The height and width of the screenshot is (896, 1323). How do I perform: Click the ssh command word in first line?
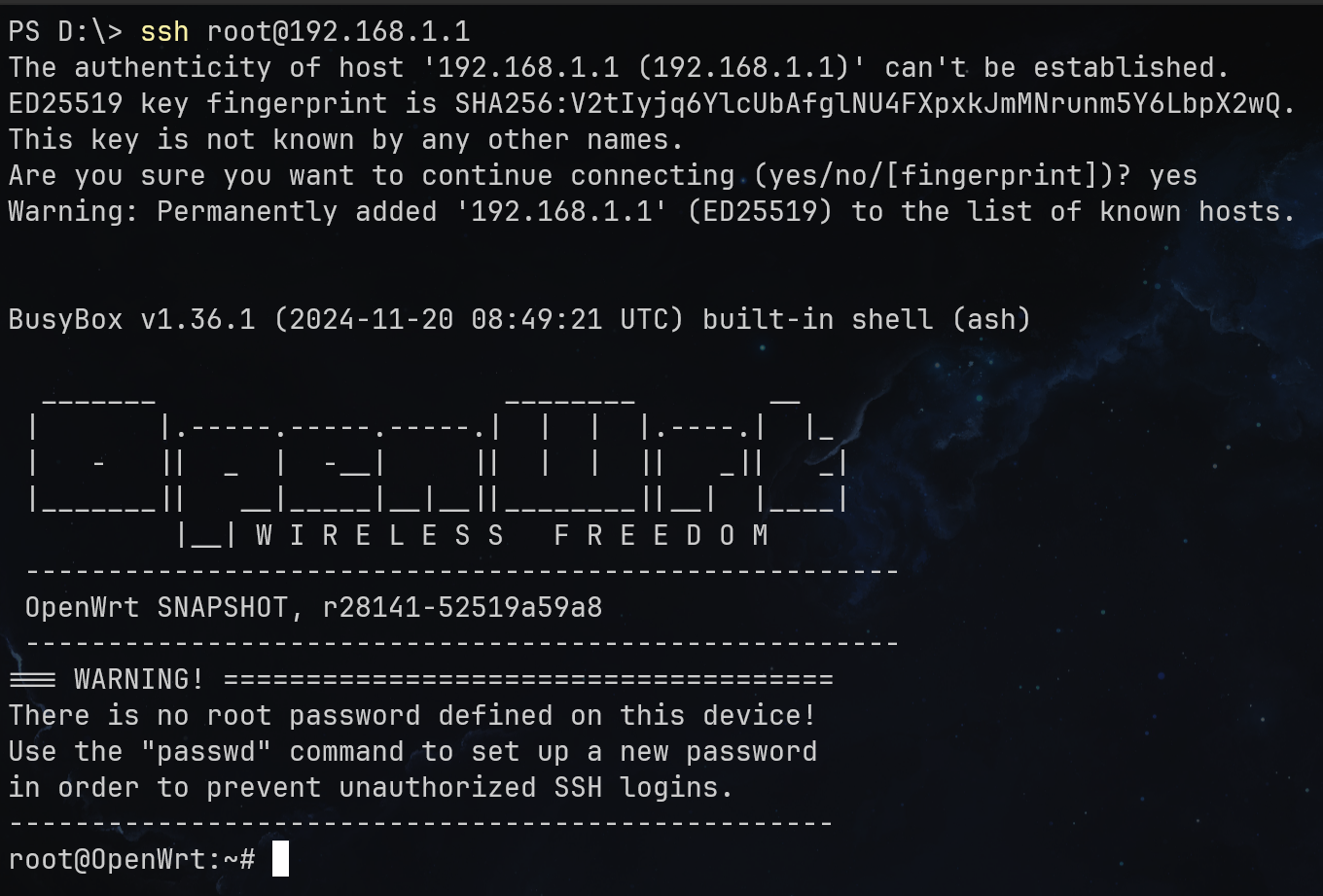pos(164,32)
